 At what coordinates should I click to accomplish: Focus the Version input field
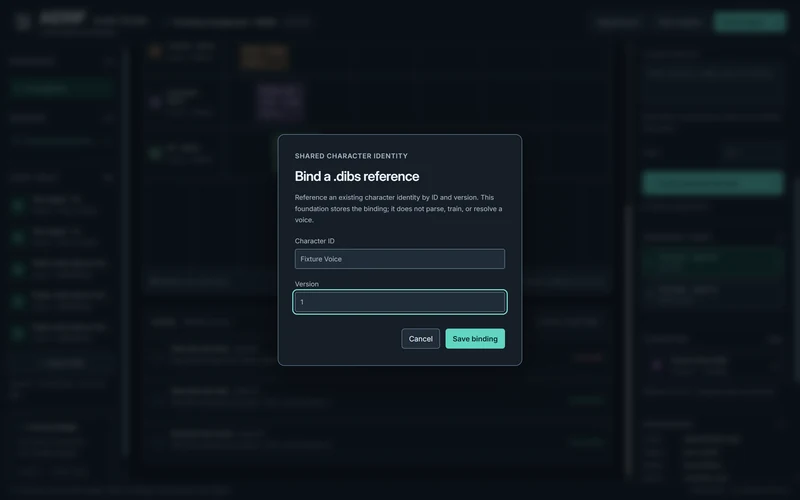coord(399,302)
